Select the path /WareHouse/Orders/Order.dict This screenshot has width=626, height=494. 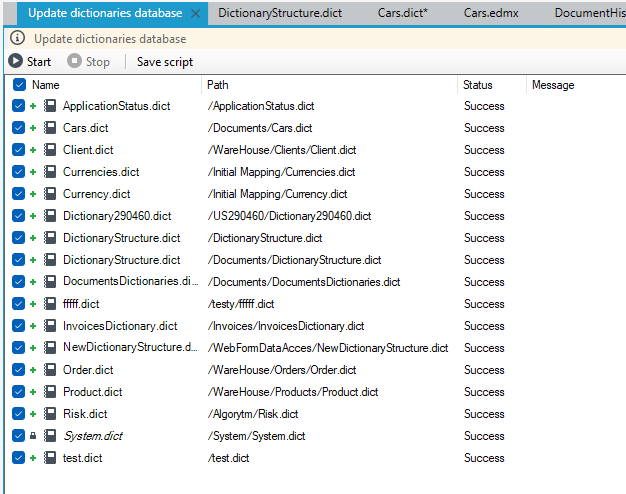point(282,370)
